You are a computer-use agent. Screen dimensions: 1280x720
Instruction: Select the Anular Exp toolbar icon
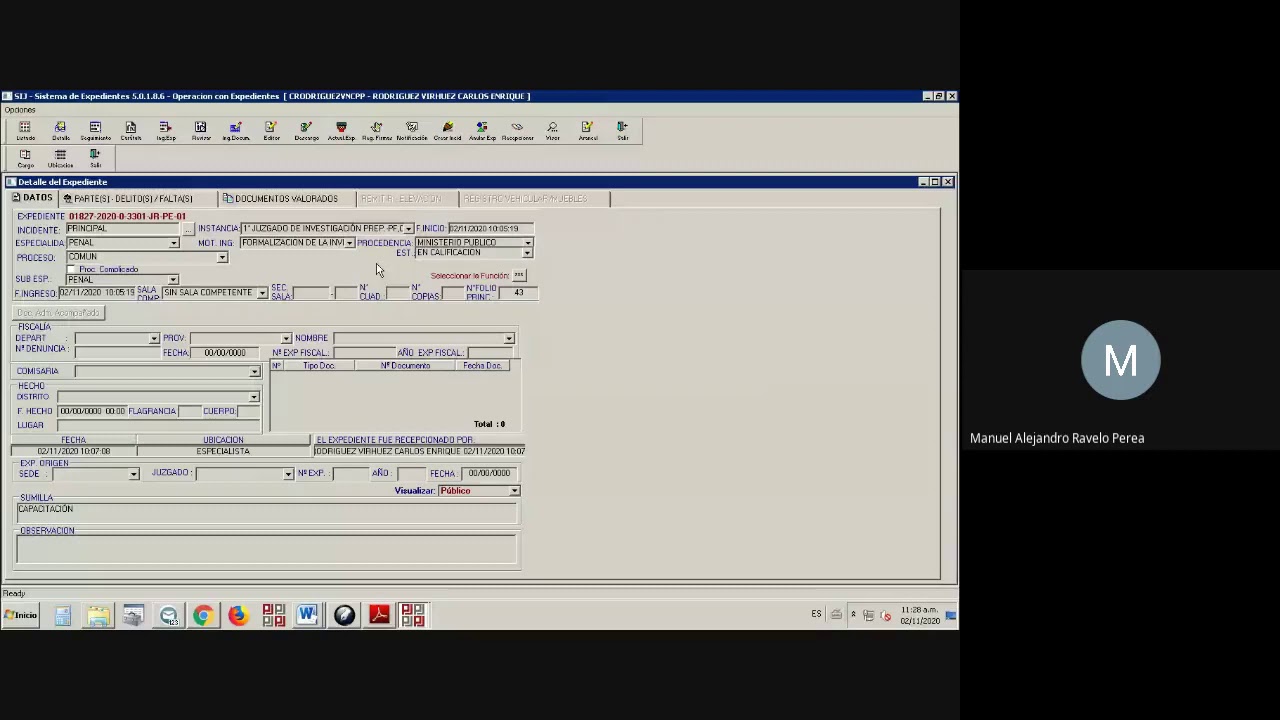click(x=482, y=131)
